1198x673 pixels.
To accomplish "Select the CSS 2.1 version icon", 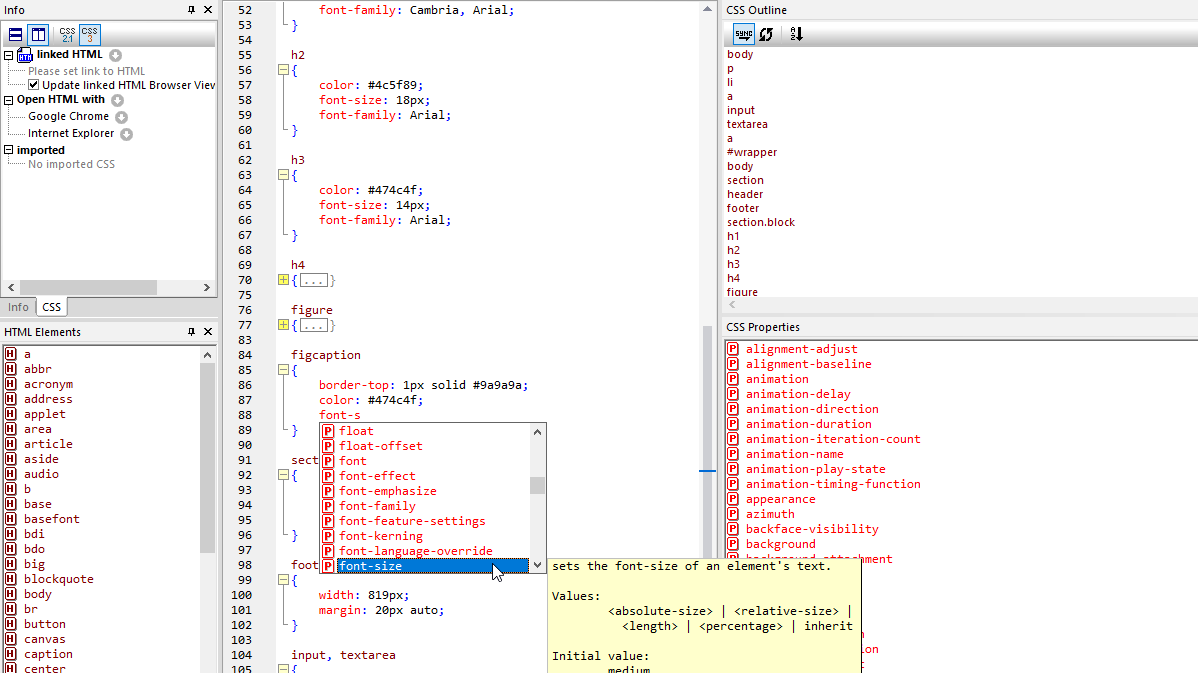I will point(67,34).
